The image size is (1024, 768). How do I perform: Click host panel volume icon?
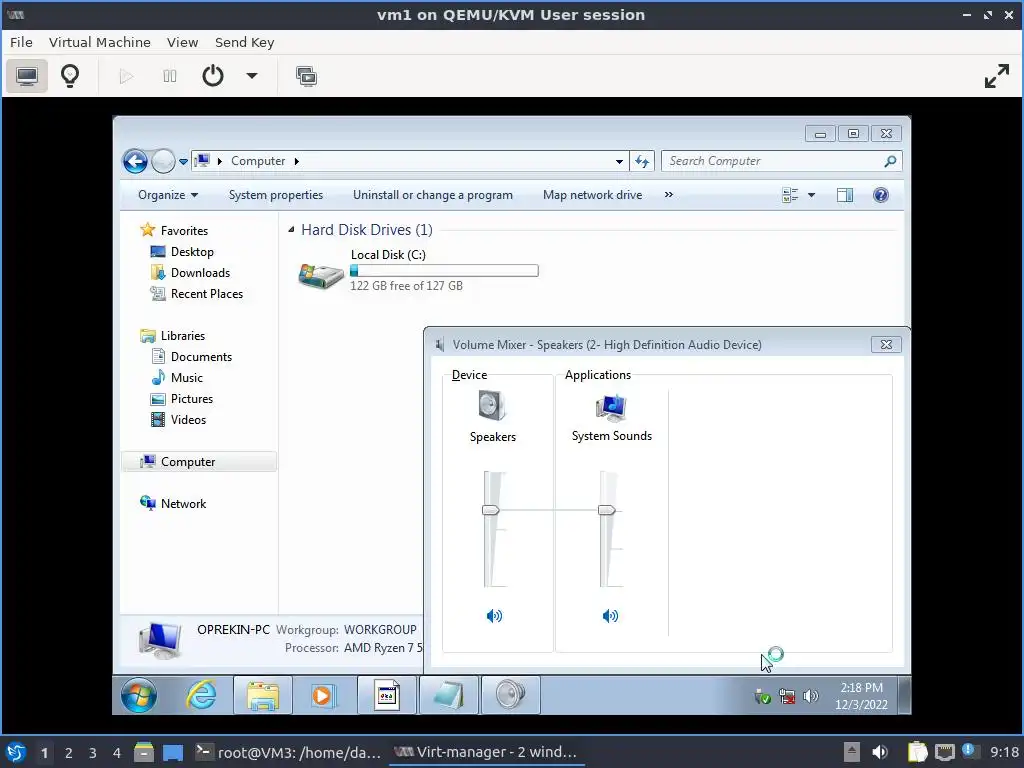[x=880, y=752]
